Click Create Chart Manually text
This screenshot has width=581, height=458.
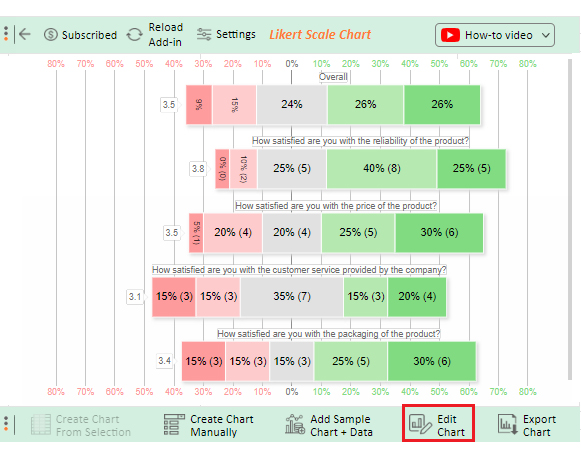click(222, 425)
